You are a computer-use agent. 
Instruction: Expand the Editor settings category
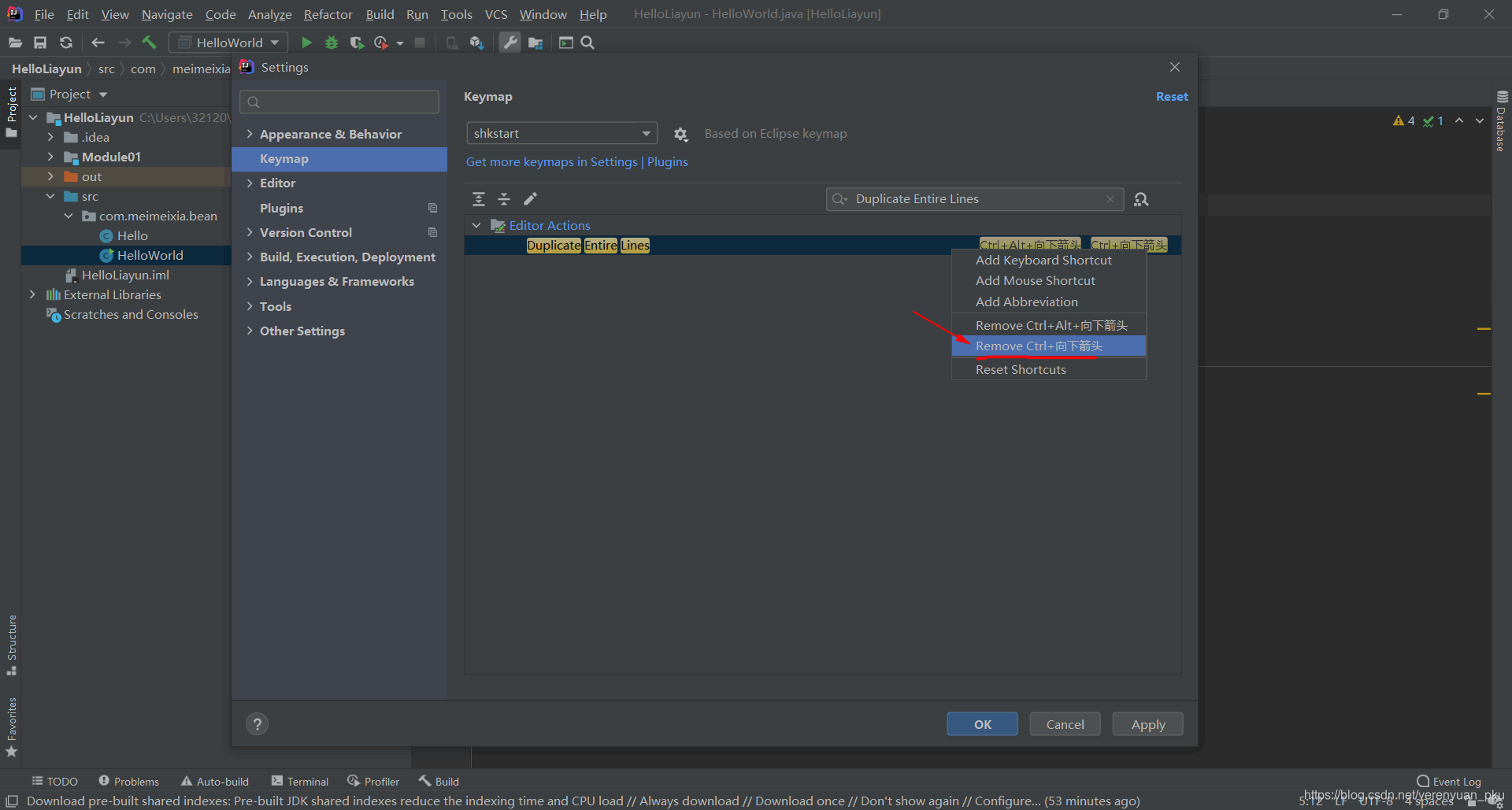(x=250, y=183)
